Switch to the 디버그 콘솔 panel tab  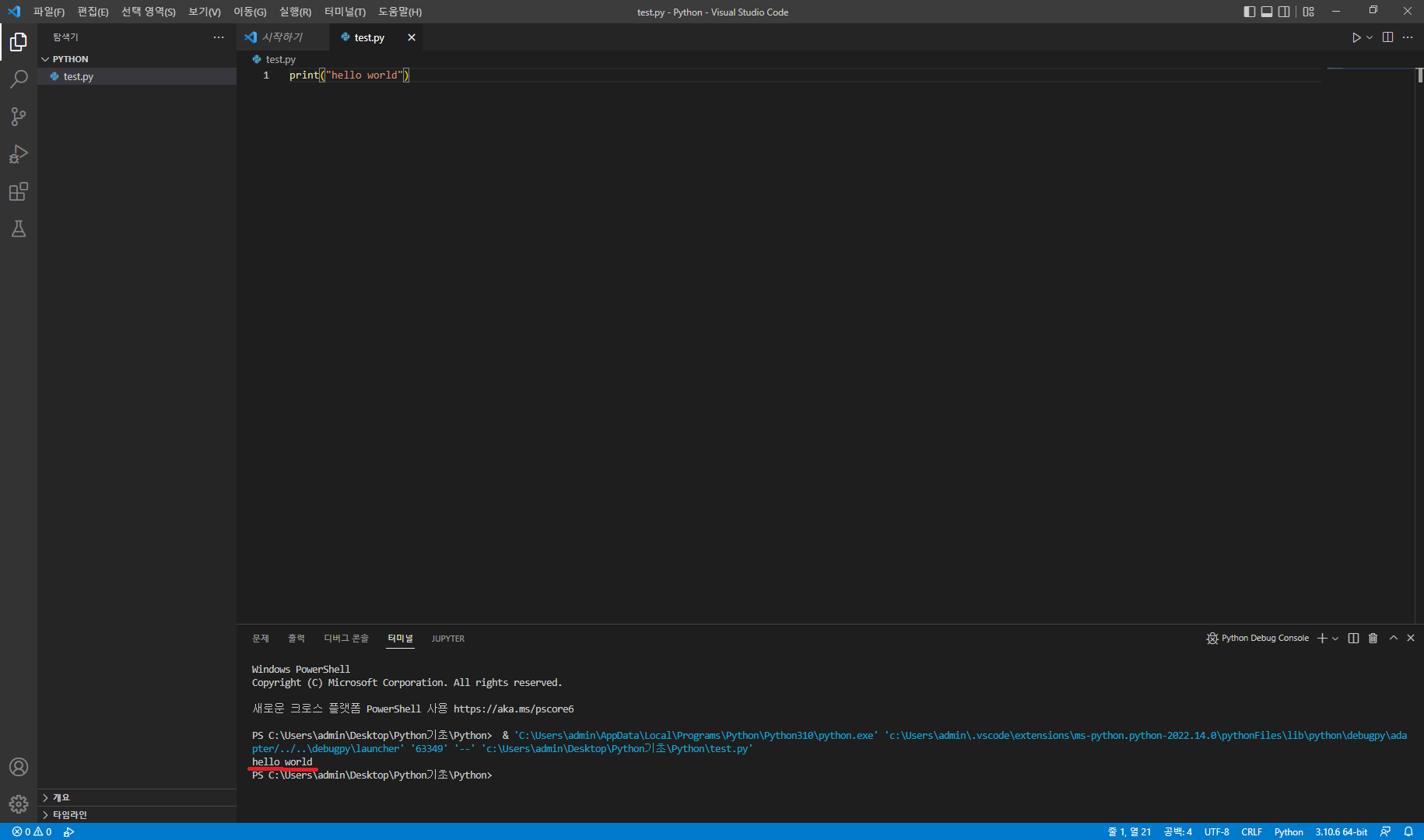(x=346, y=639)
